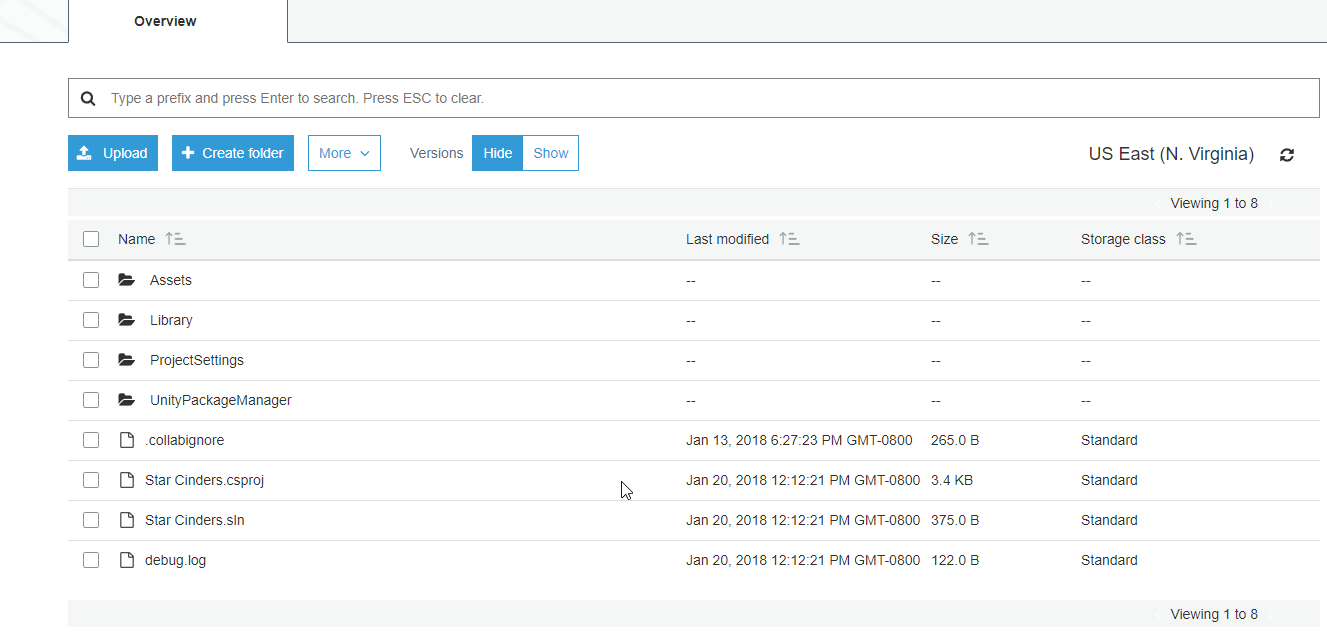Click the Star Cinders.csproj file icon

click(x=126, y=480)
